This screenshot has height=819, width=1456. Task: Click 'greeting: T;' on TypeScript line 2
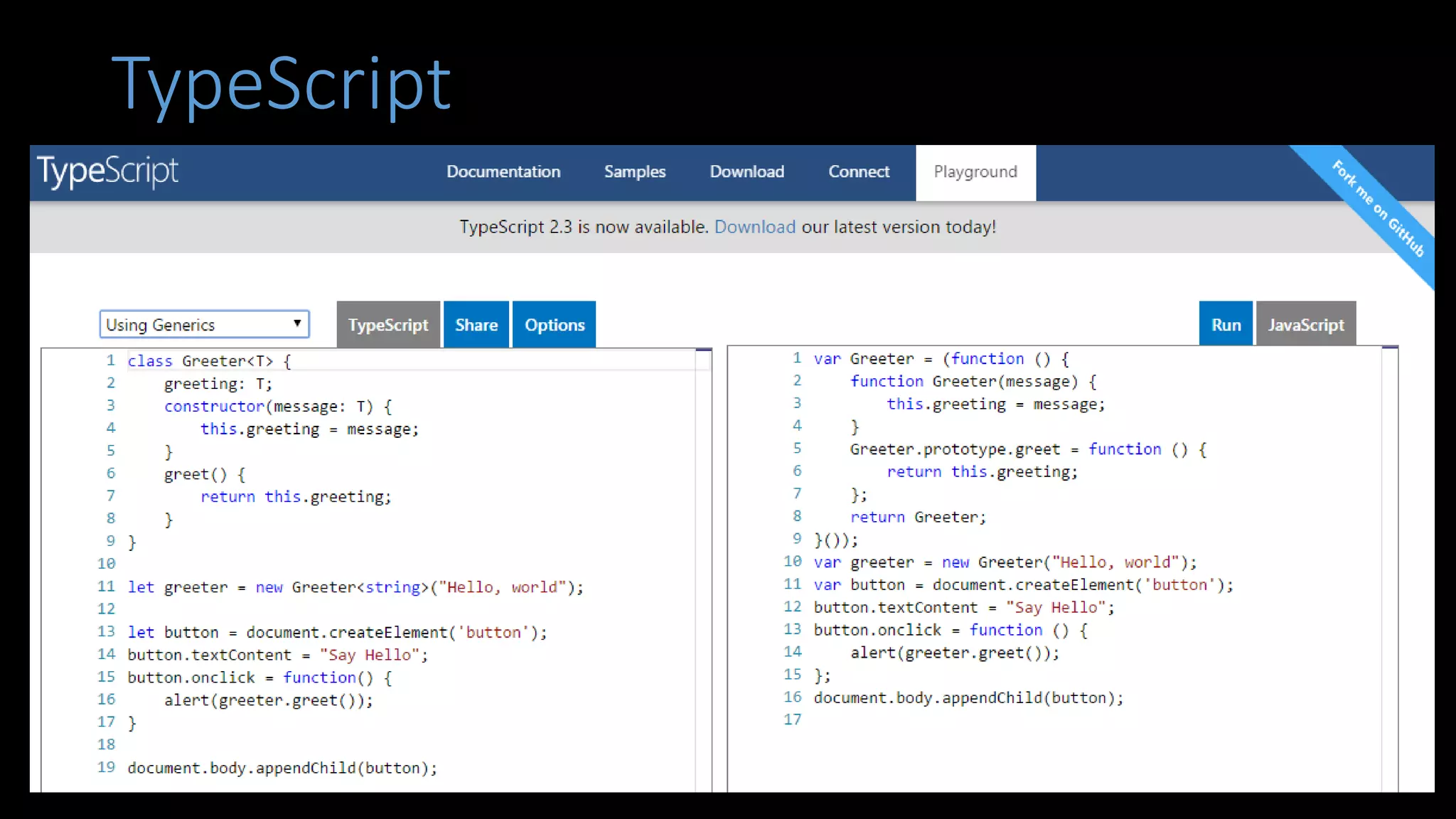click(218, 384)
